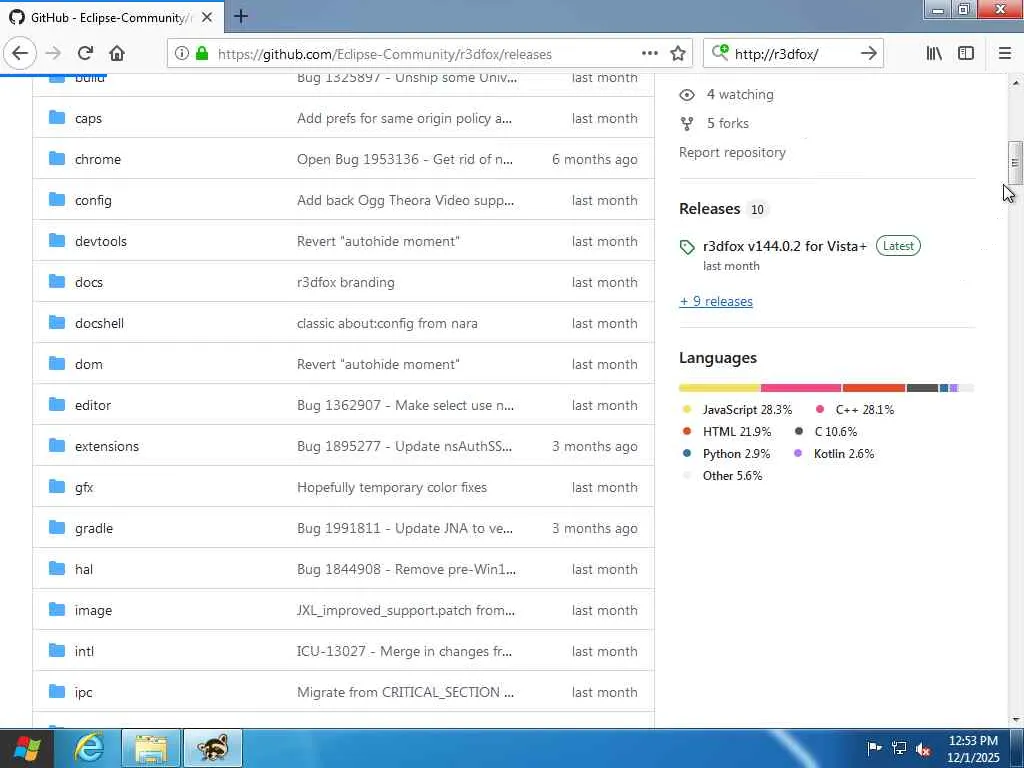Open r3dfox v144.0.2 for Vista+ release

(784, 246)
